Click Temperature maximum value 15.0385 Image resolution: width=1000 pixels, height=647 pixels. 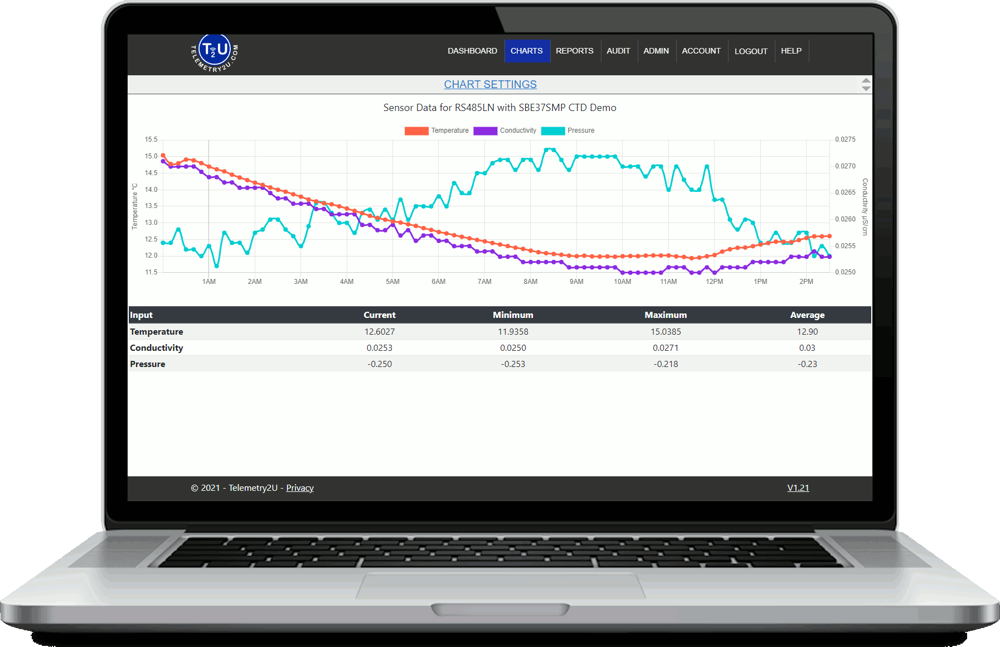[x=666, y=332]
